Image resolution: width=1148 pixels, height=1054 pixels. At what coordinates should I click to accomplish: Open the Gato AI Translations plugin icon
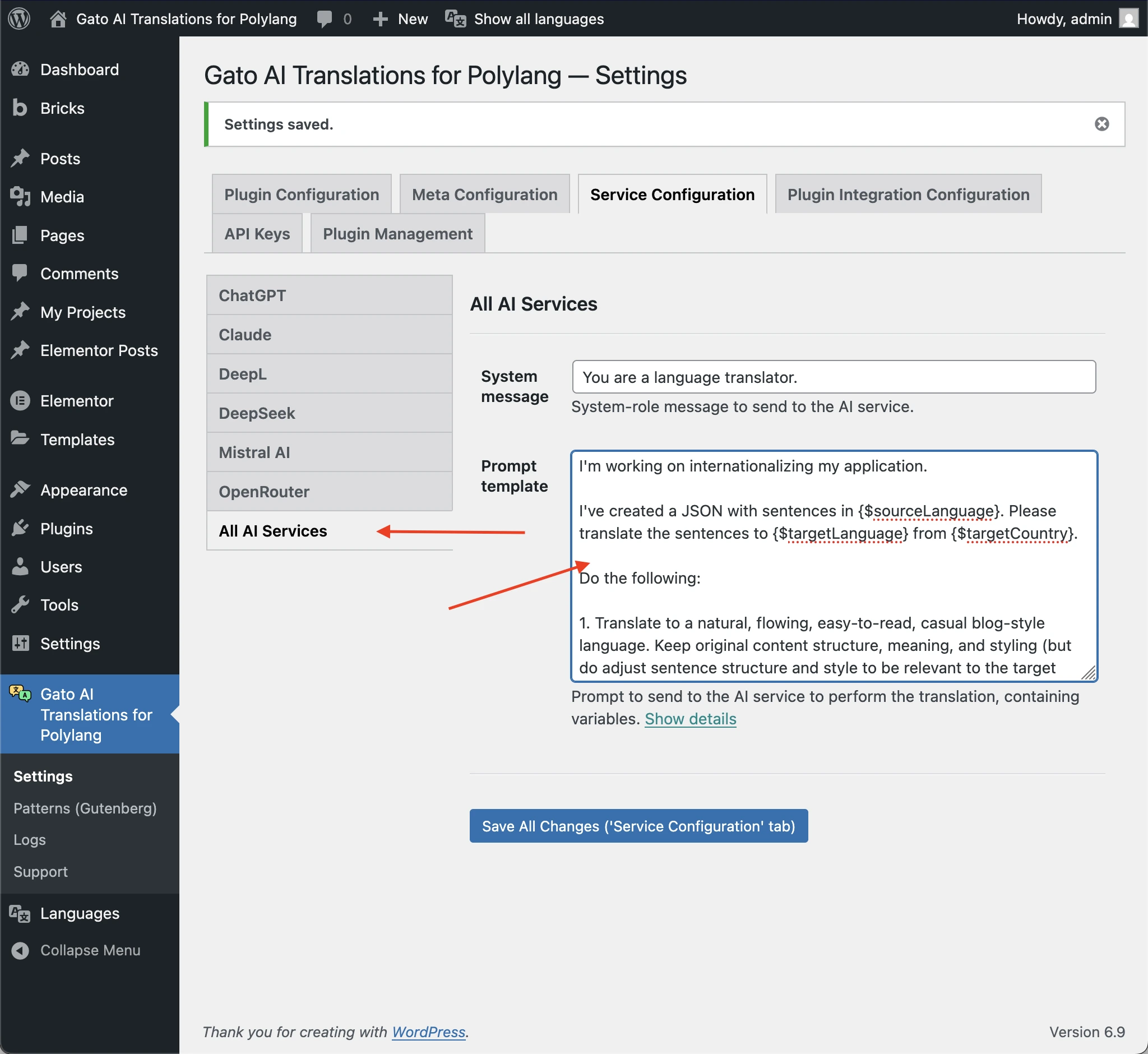pos(21,694)
